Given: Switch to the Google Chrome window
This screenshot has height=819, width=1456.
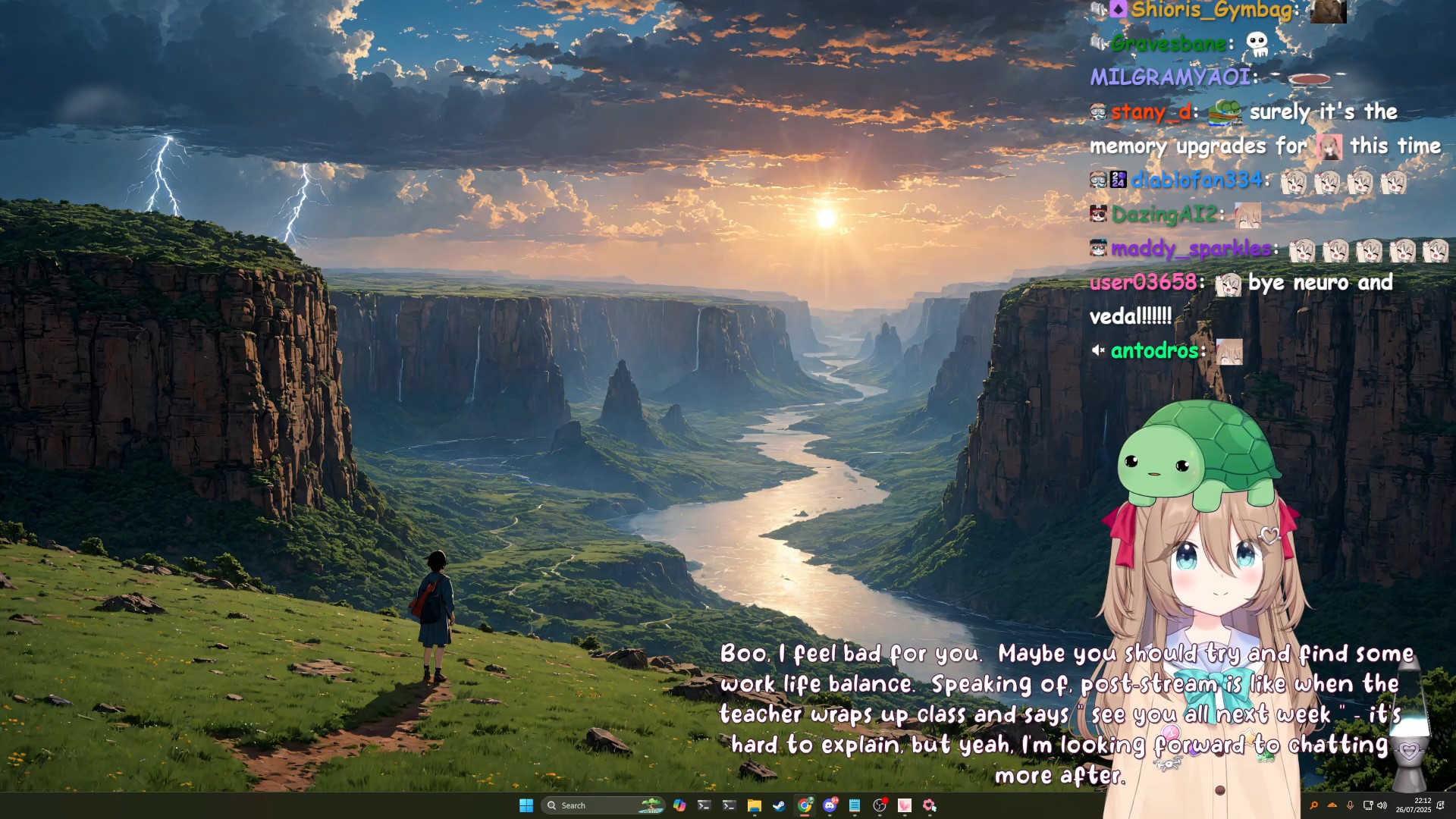Looking at the screenshot, I should tap(805, 805).
